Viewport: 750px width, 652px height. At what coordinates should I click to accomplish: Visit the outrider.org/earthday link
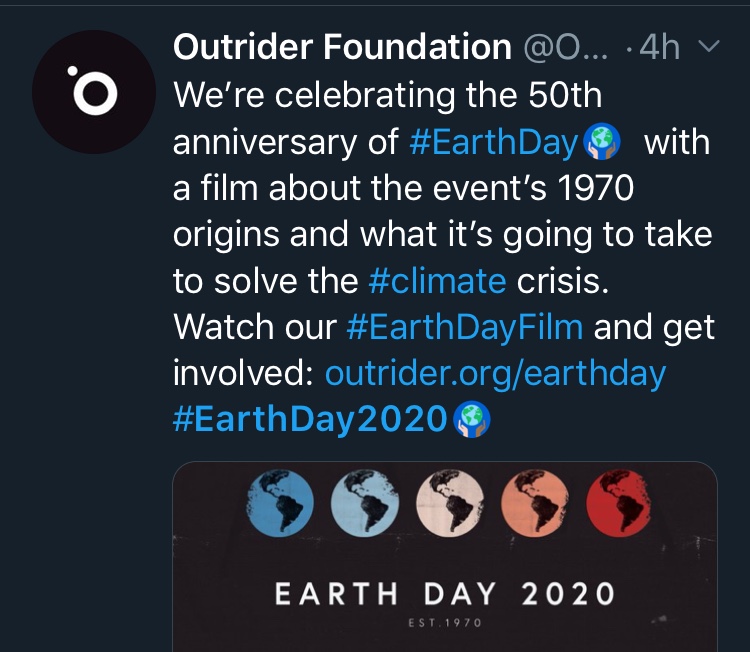tap(495, 372)
